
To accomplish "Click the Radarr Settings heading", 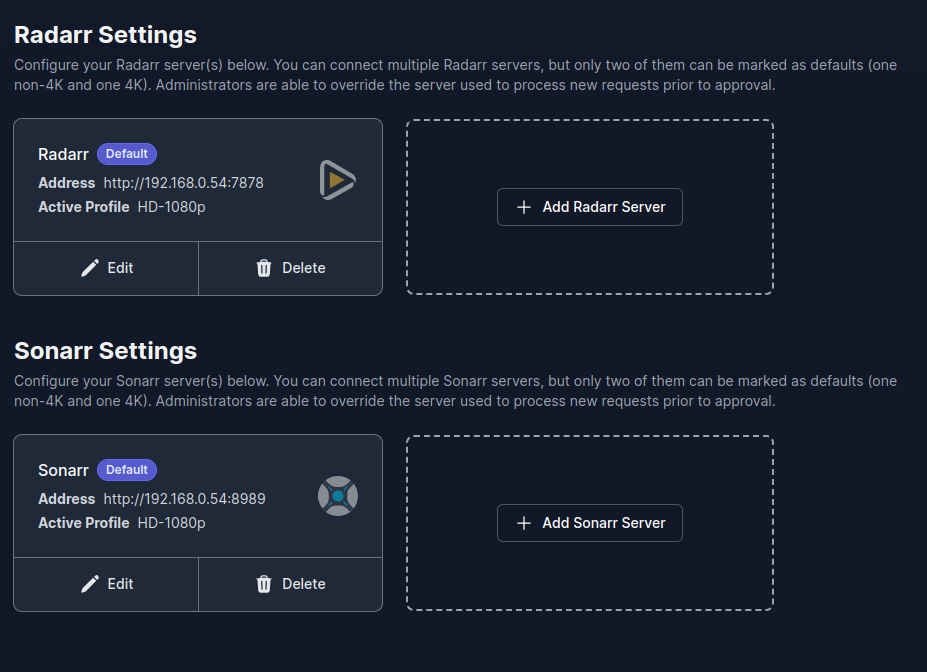I will [x=105, y=35].
